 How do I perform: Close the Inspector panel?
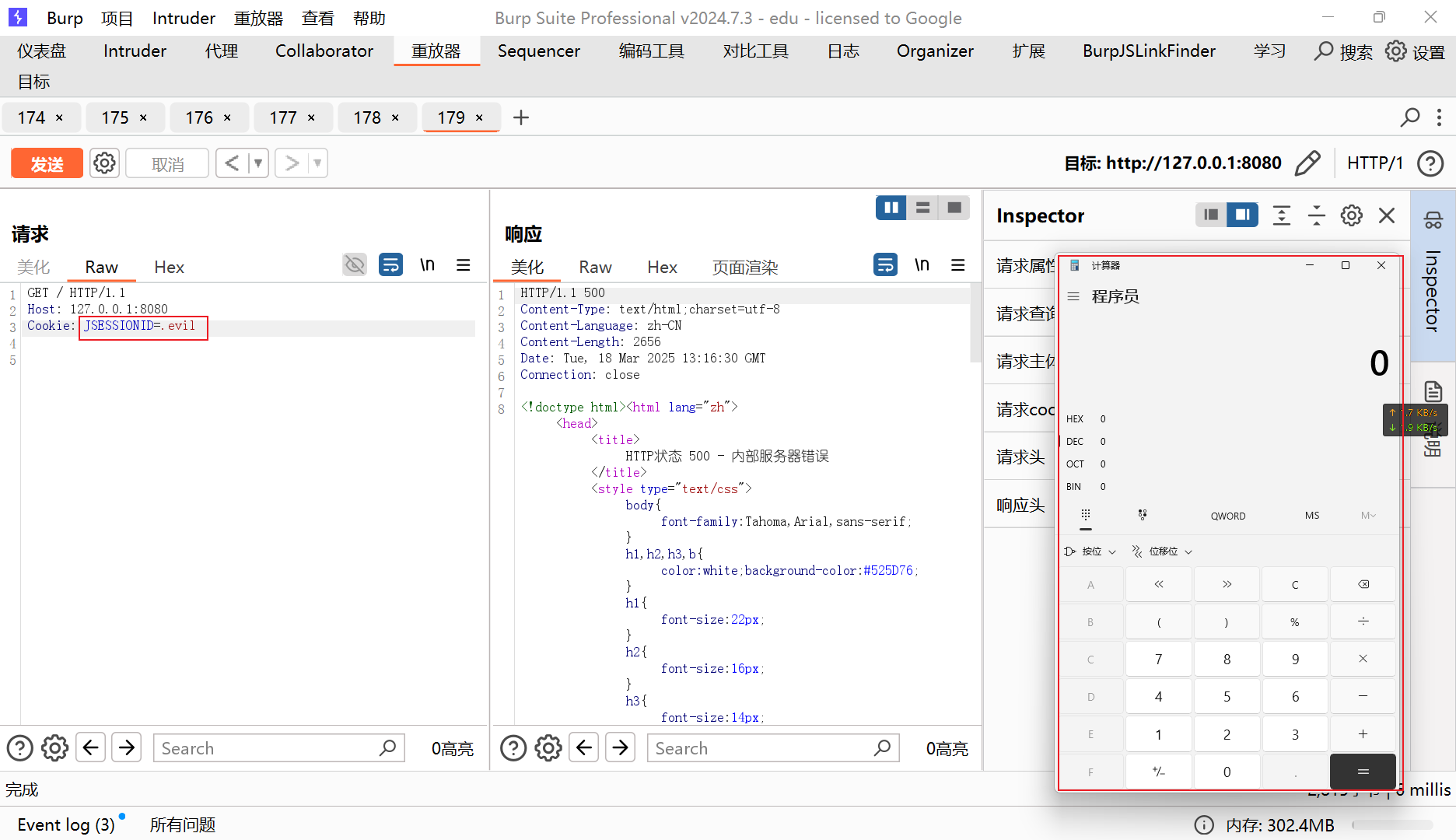click(1387, 215)
